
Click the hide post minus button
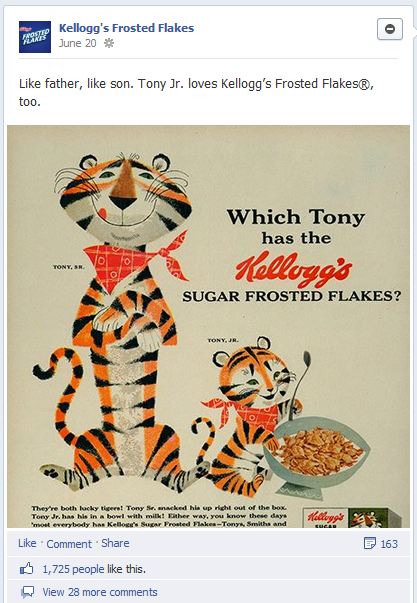[x=390, y=29]
